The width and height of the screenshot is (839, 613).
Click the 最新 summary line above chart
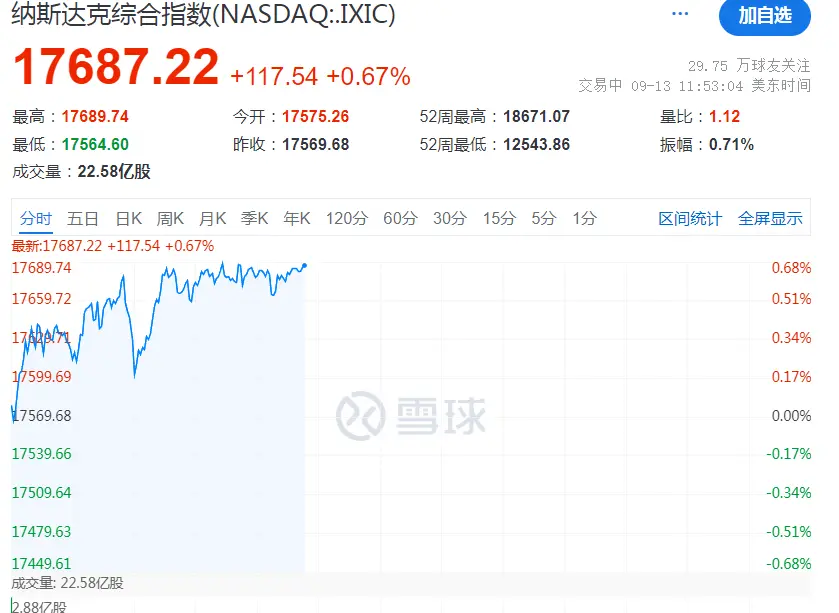click(x=113, y=246)
